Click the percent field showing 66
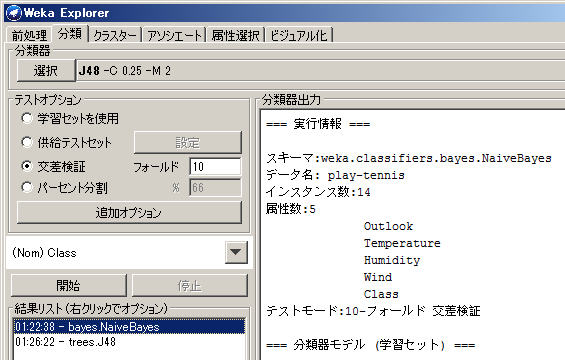The image size is (565, 360). click(215, 187)
